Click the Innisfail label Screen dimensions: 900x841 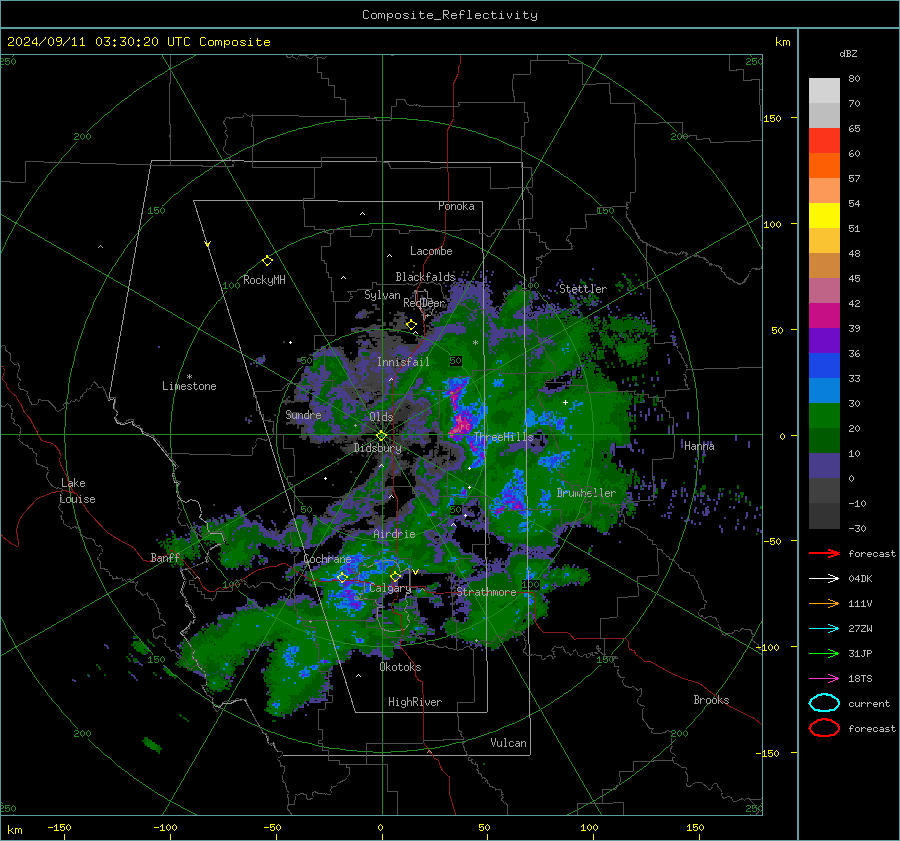tap(402, 362)
